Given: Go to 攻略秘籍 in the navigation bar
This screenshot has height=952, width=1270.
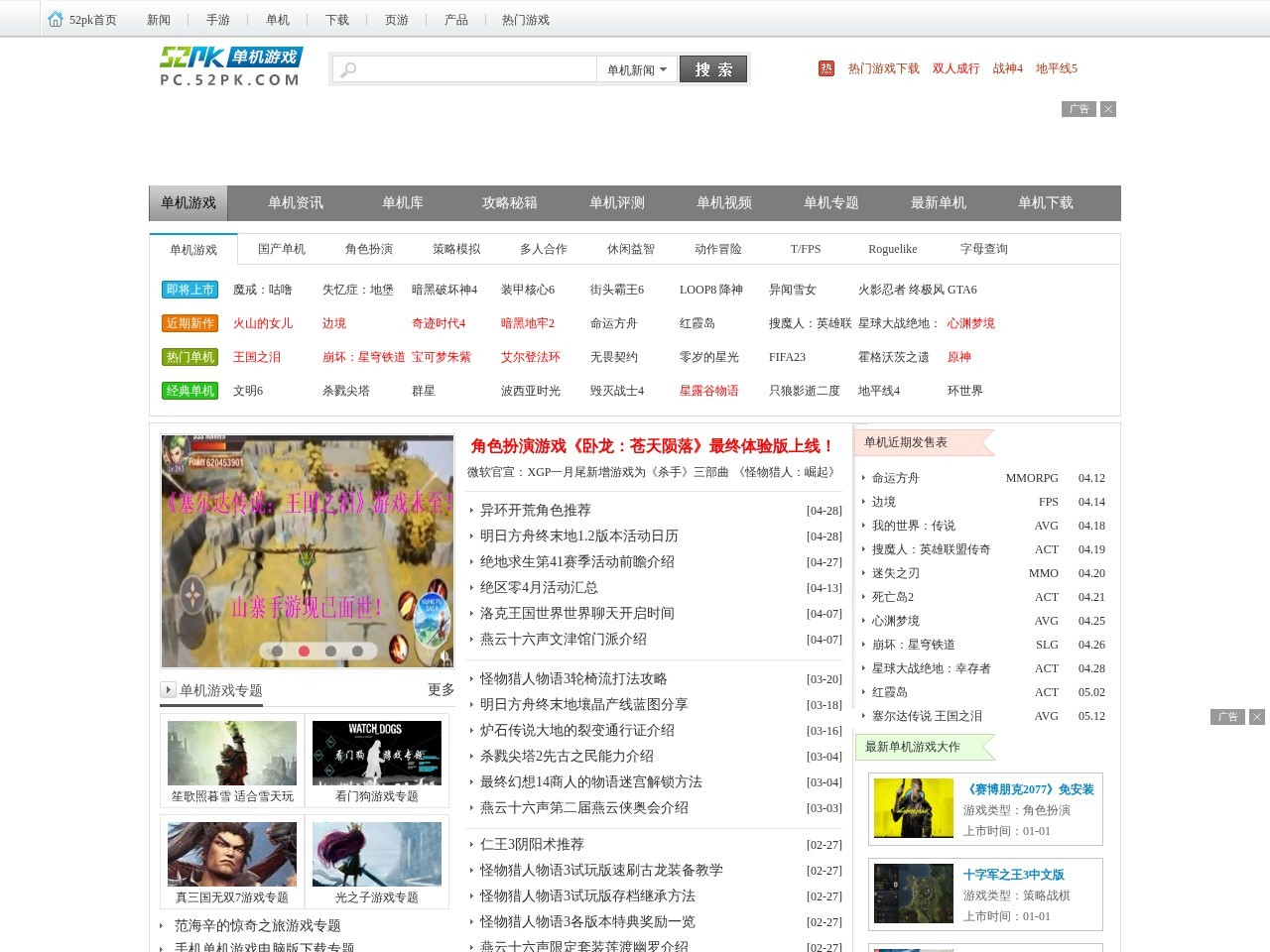Looking at the screenshot, I should coord(510,203).
